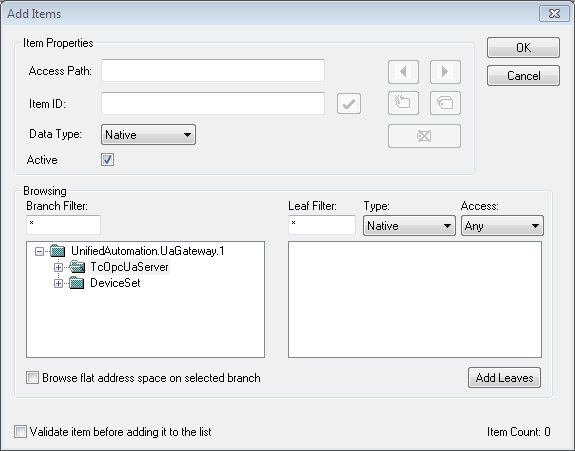Click the duplicate item tag icon
The height and width of the screenshot is (451, 575).
pos(445,103)
